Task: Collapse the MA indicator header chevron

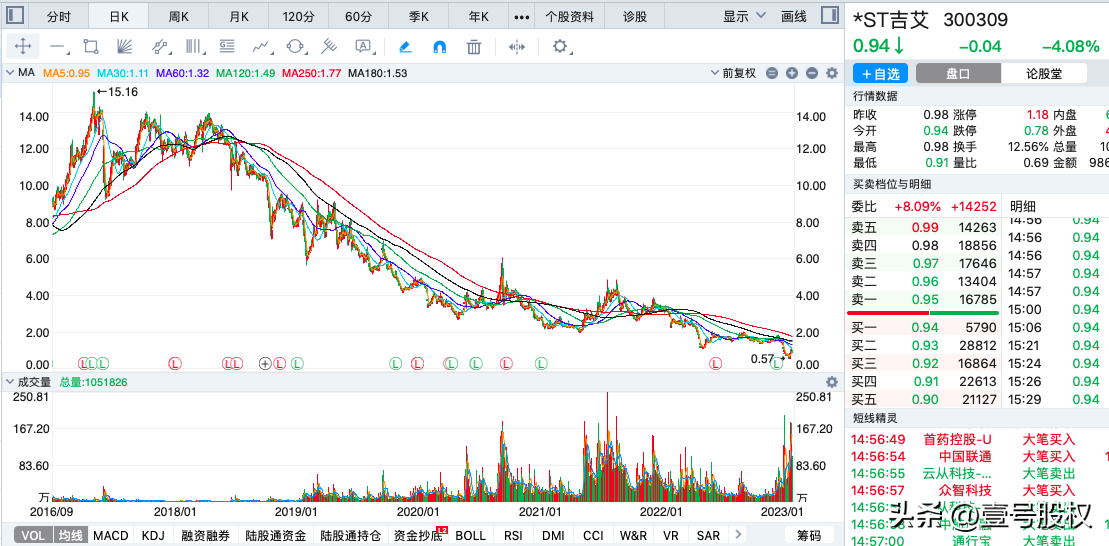Action: pos(10,73)
